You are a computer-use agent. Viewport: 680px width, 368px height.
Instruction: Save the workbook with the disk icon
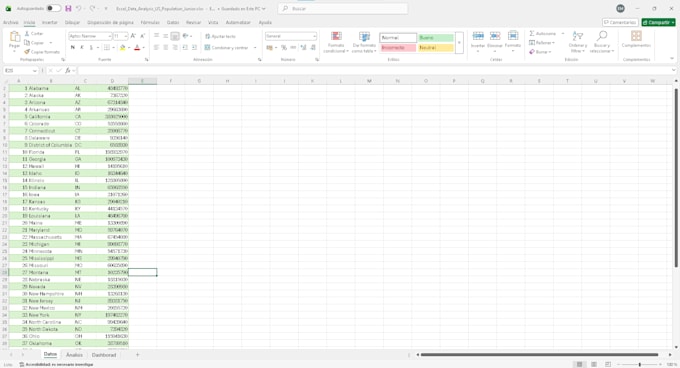click(68, 8)
